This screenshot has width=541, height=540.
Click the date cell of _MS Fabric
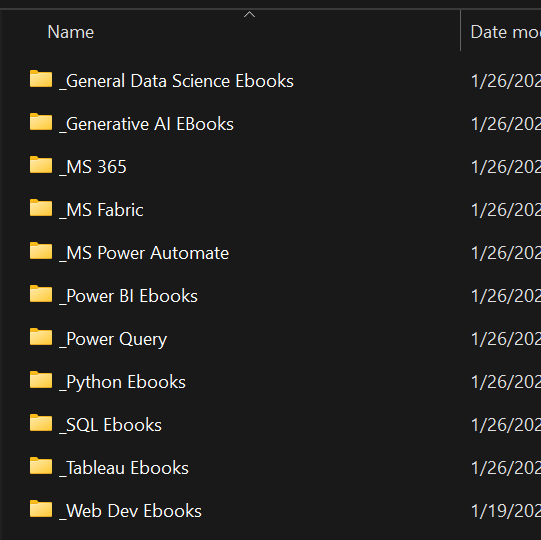pyautogui.click(x=506, y=210)
